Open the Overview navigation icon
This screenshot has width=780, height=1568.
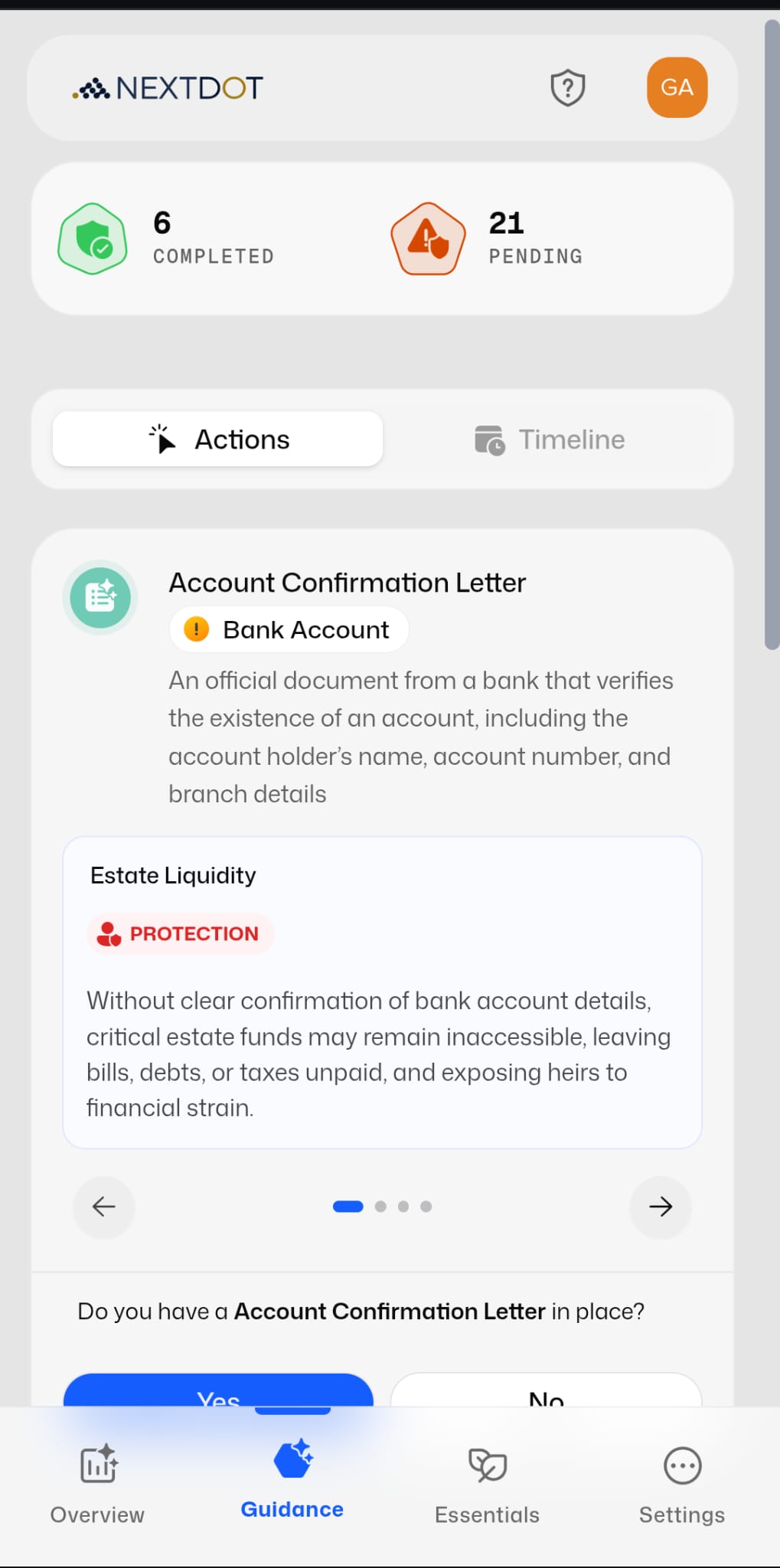[x=98, y=1464]
